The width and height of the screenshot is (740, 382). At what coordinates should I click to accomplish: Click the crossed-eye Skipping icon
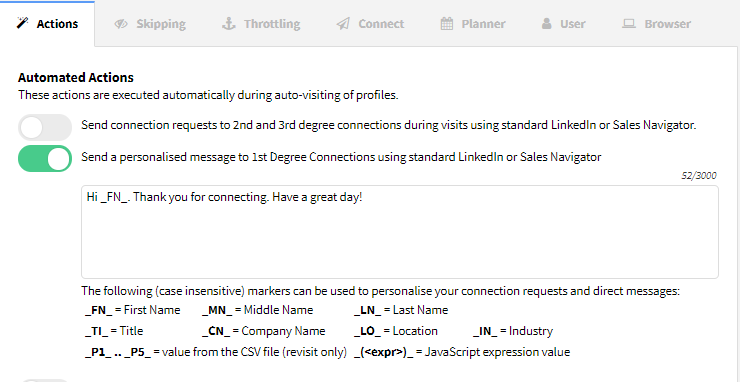tap(121, 24)
